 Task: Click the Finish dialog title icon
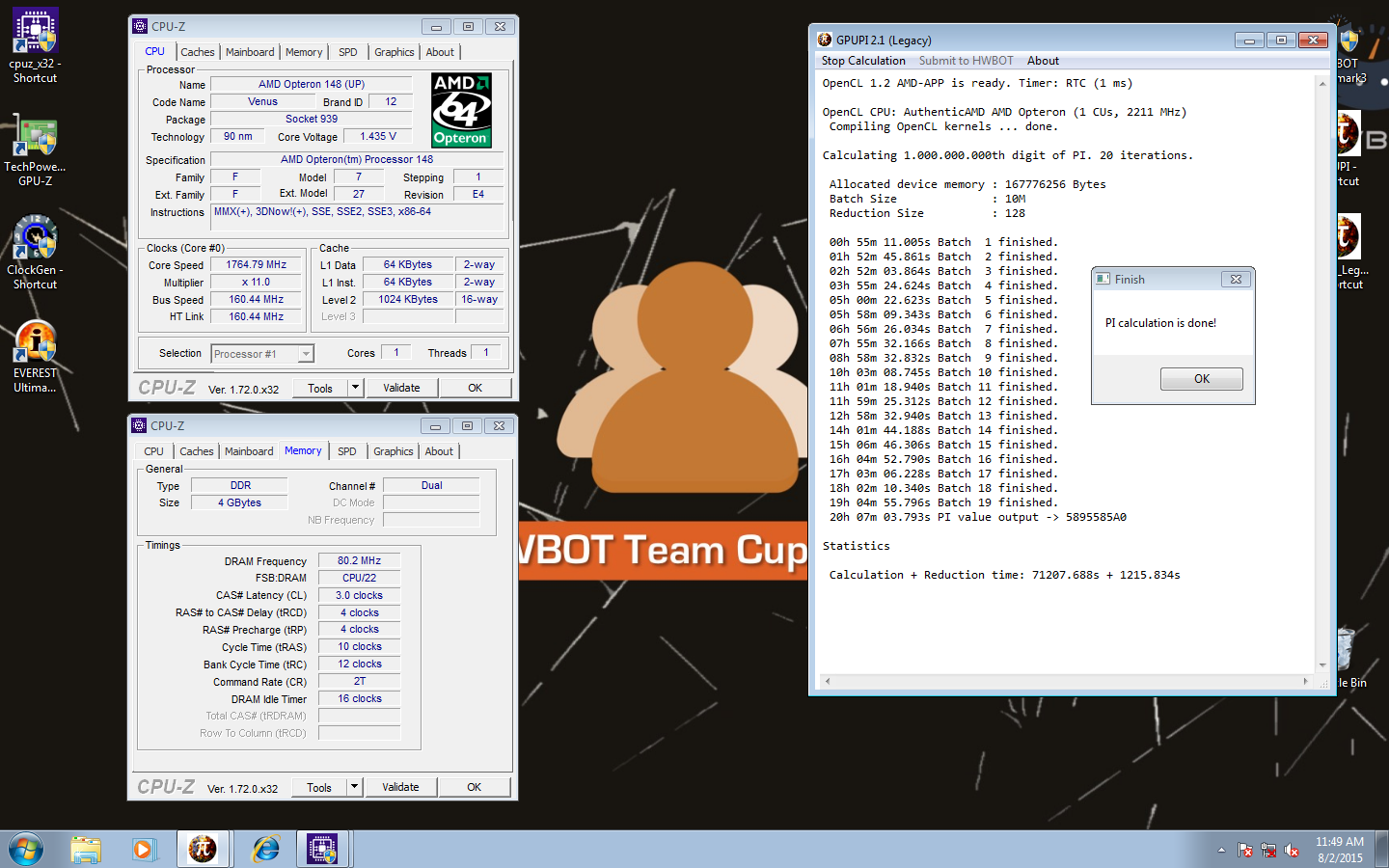point(1103,279)
